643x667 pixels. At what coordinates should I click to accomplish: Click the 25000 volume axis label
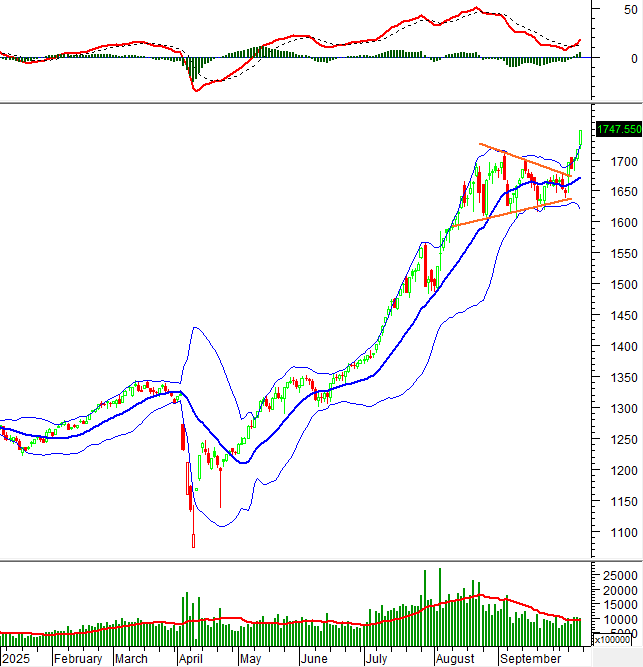pos(617,576)
